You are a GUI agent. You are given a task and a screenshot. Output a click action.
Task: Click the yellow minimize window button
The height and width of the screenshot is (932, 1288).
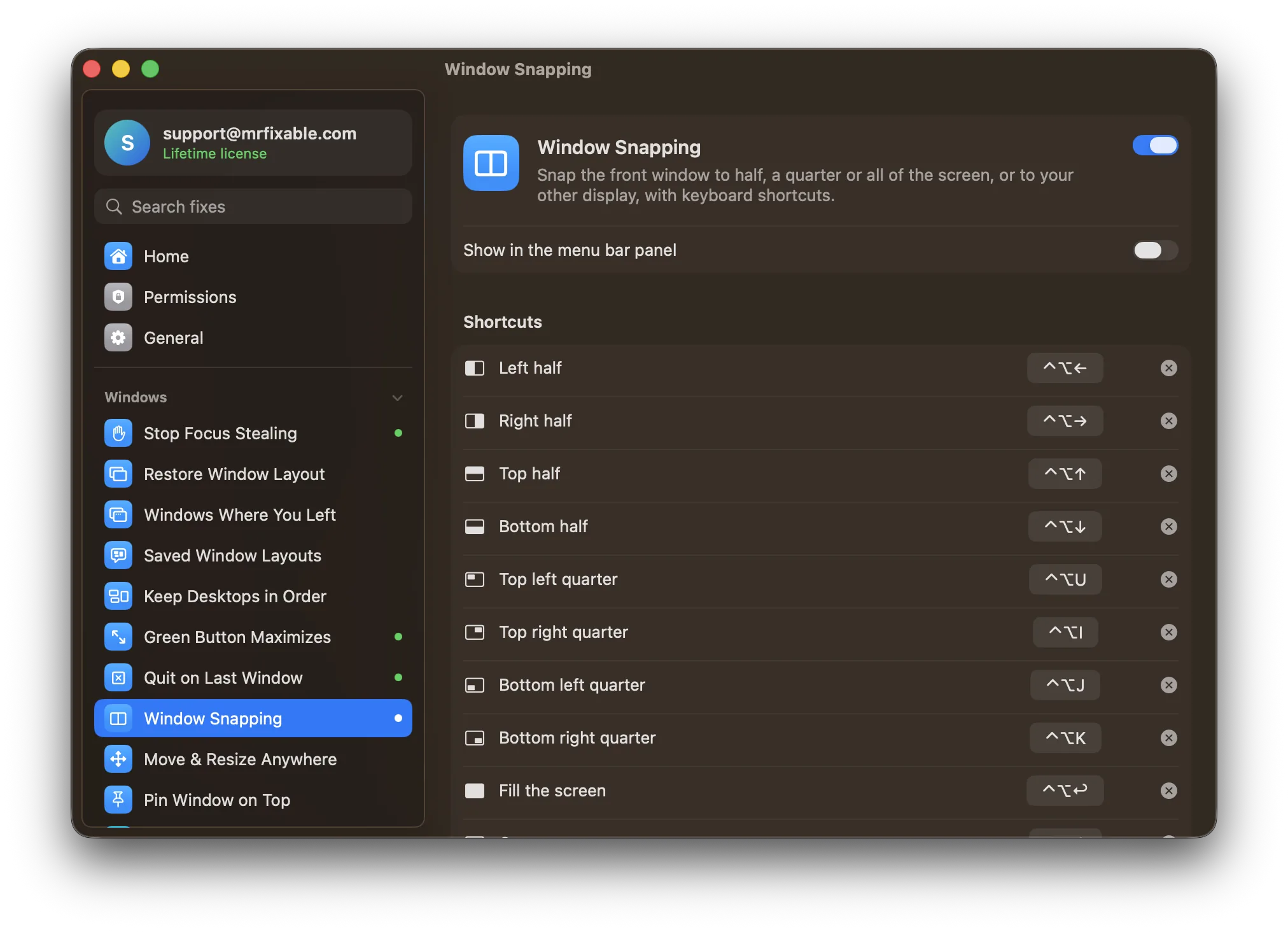click(x=121, y=69)
